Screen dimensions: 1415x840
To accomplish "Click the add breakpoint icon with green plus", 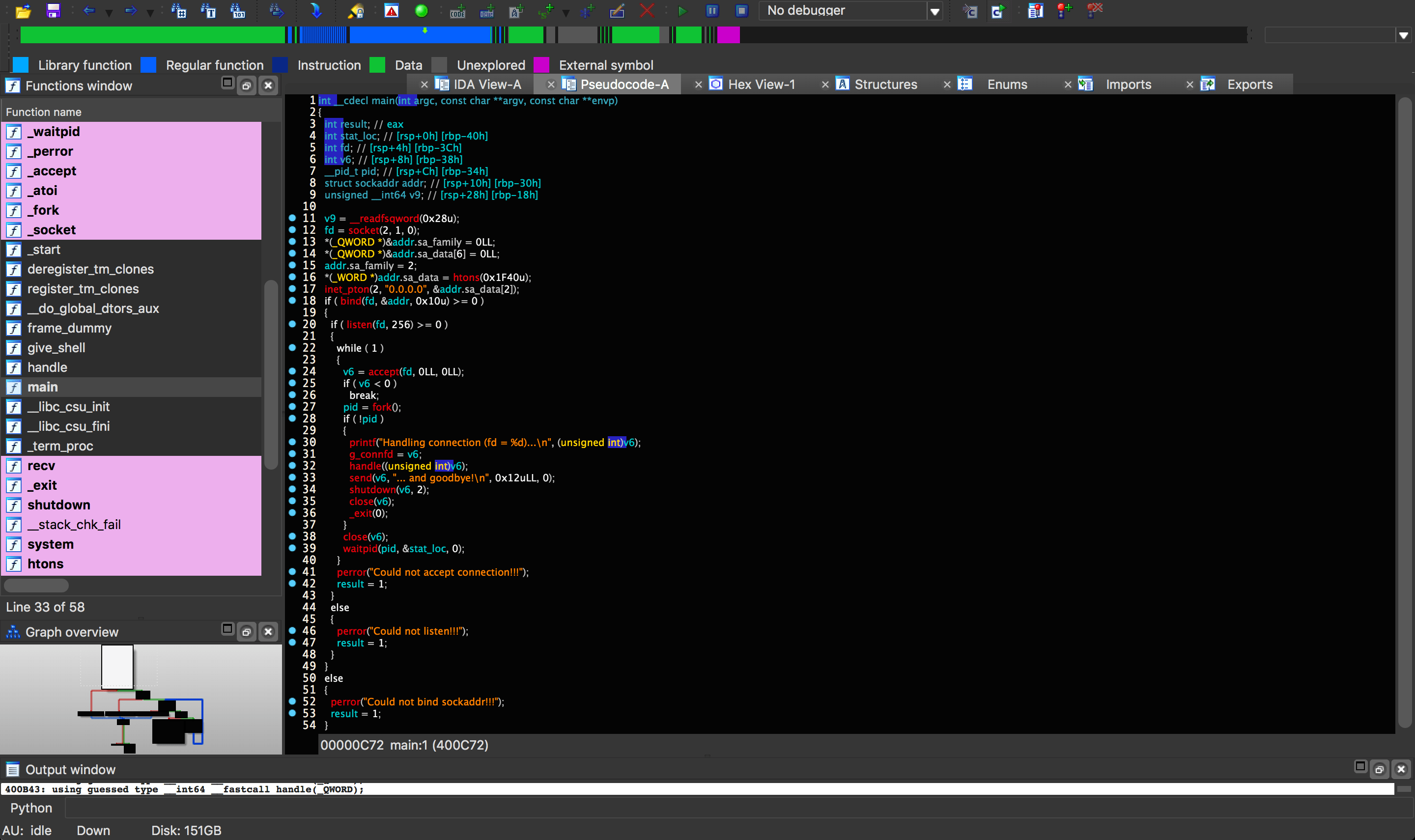I will (1064, 10).
